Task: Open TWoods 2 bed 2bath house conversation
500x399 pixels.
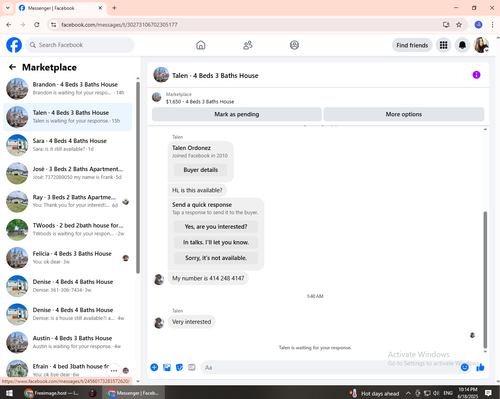Action: pos(68,229)
